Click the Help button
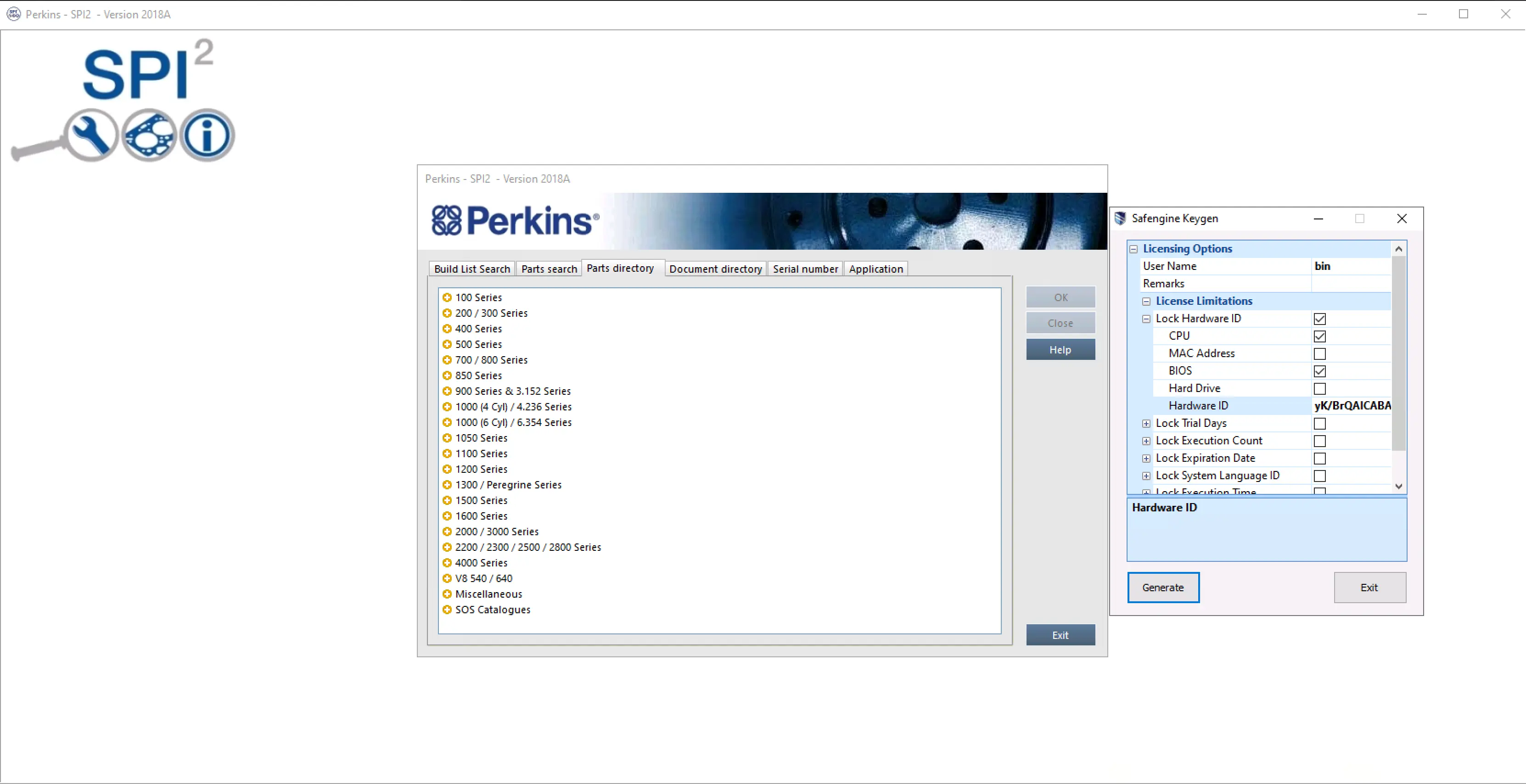The height and width of the screenshot is (784, 1526). click(x=1060, y=349)
